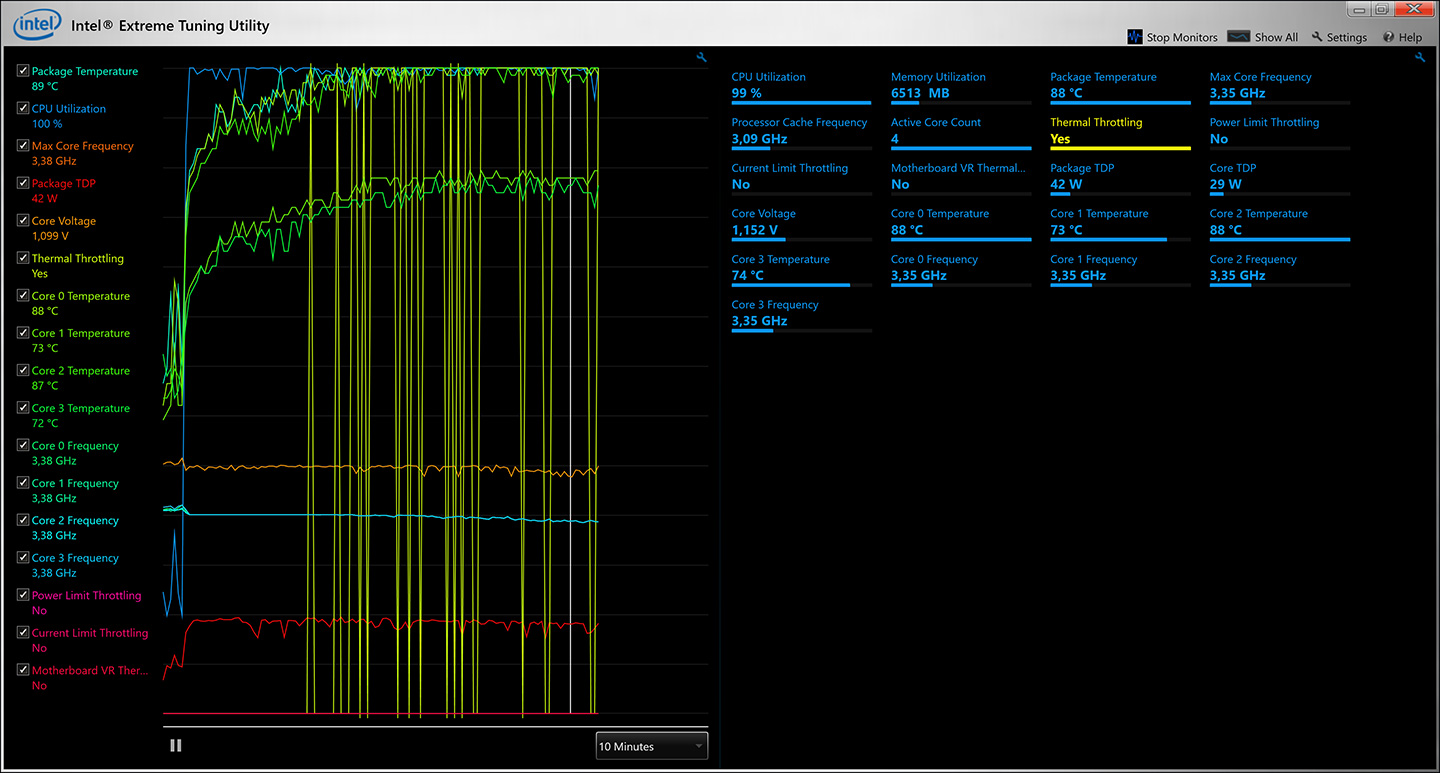Select Memory Utilization 6513 MB tile
The width and height of the screenshot is (1440, 773).
(x=961, y=87)
